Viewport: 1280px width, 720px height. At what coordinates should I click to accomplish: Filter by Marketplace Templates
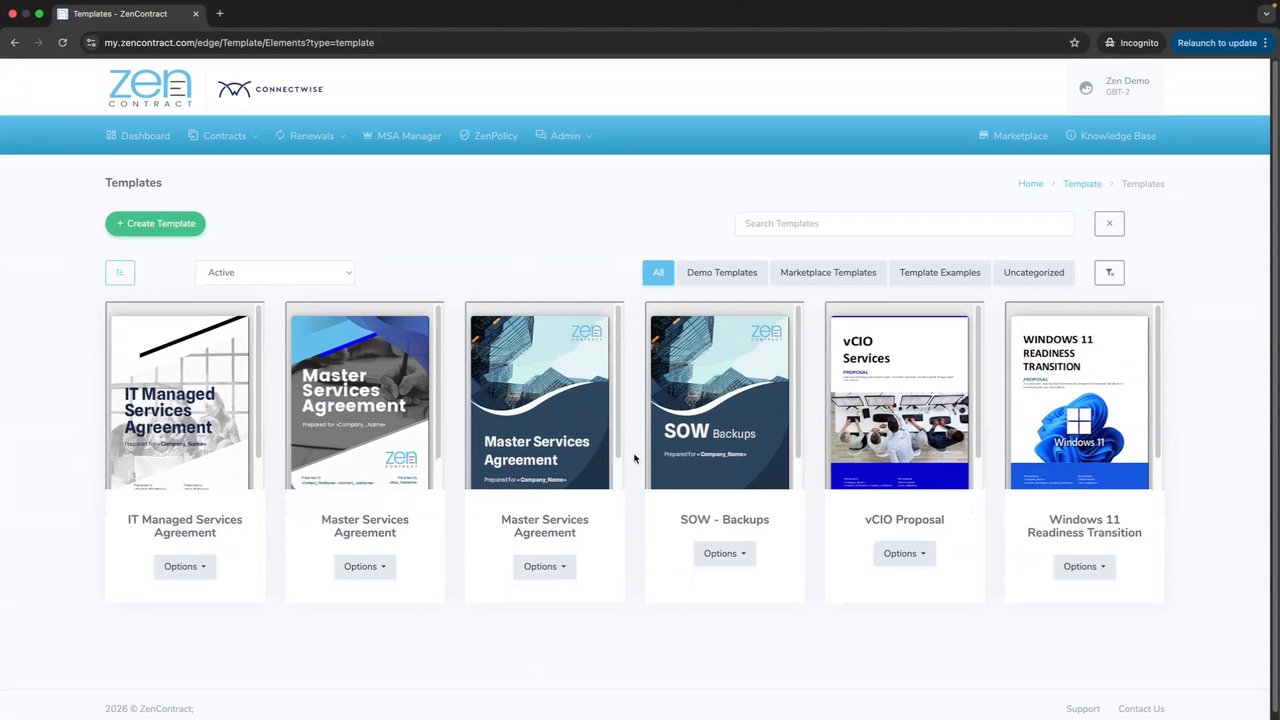click(828, 272)
